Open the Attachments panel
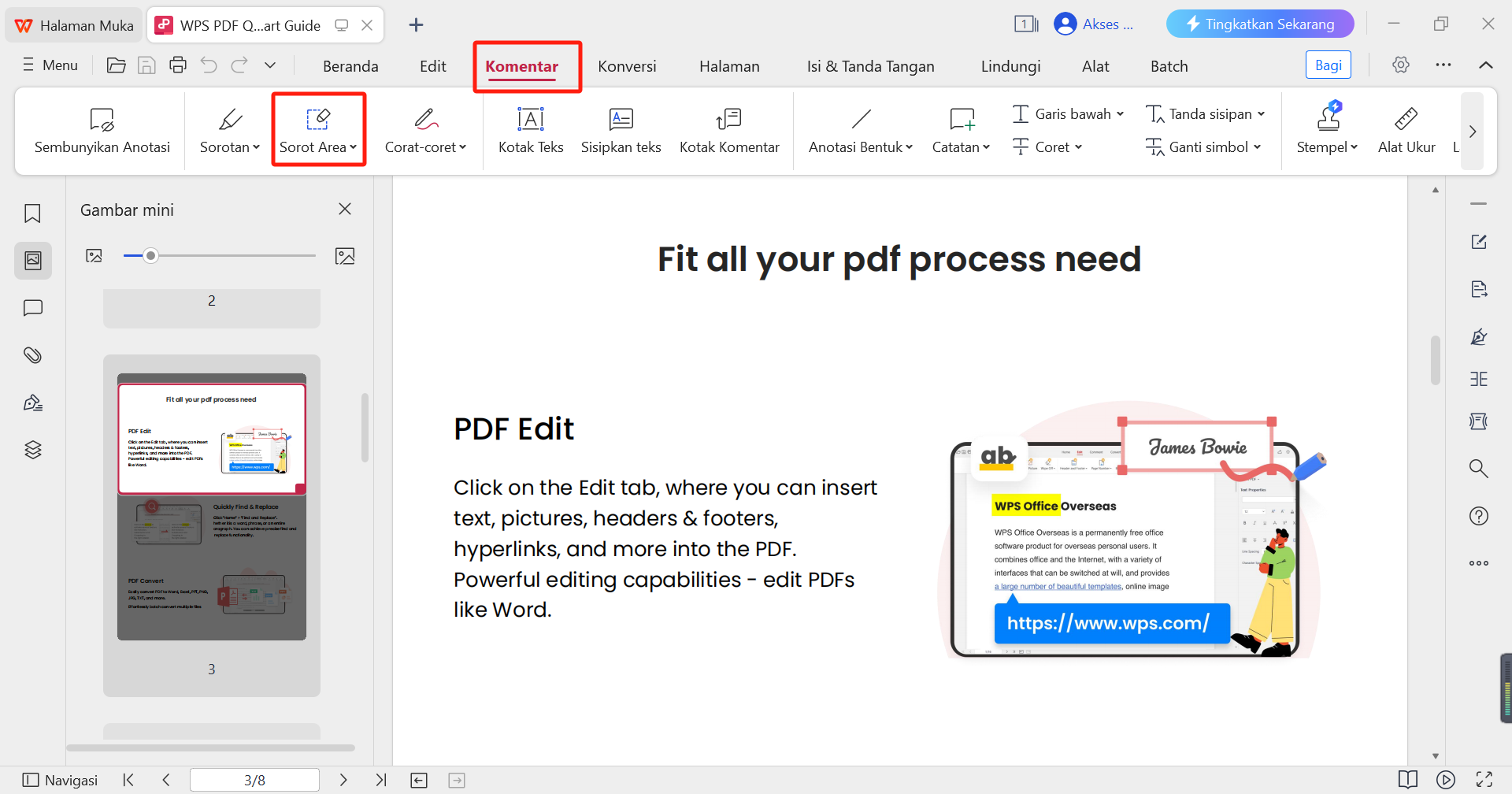 click(x=32, y=354)
